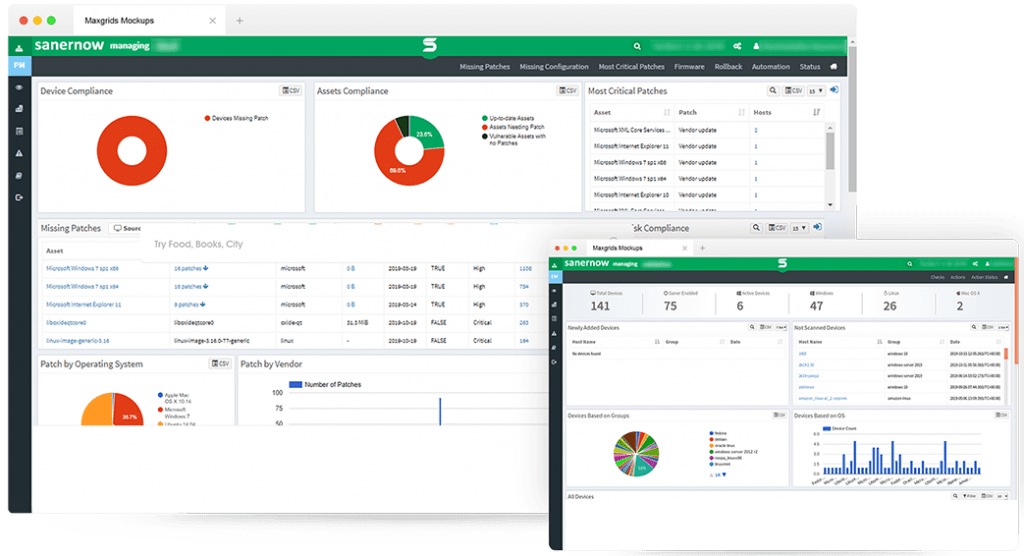
Task: Click the S logo in back window header
Action: tap(429, 45)
